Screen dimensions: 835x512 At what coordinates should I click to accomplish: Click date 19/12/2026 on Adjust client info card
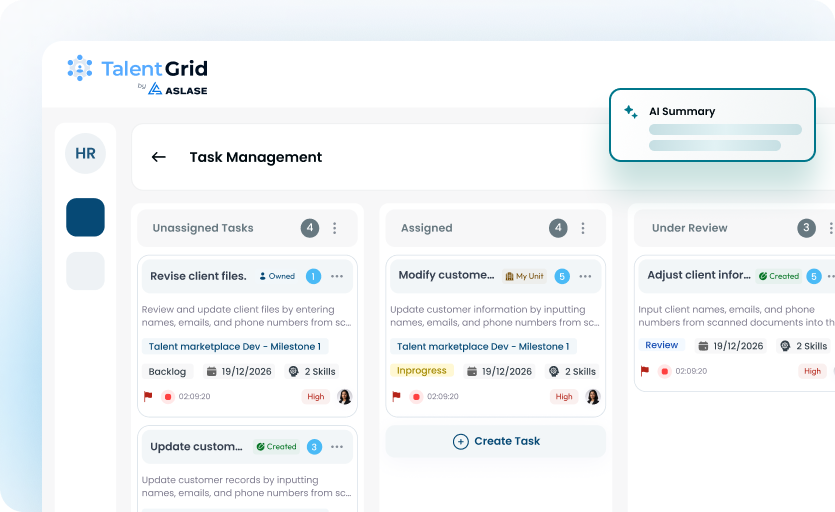[731, 346]
